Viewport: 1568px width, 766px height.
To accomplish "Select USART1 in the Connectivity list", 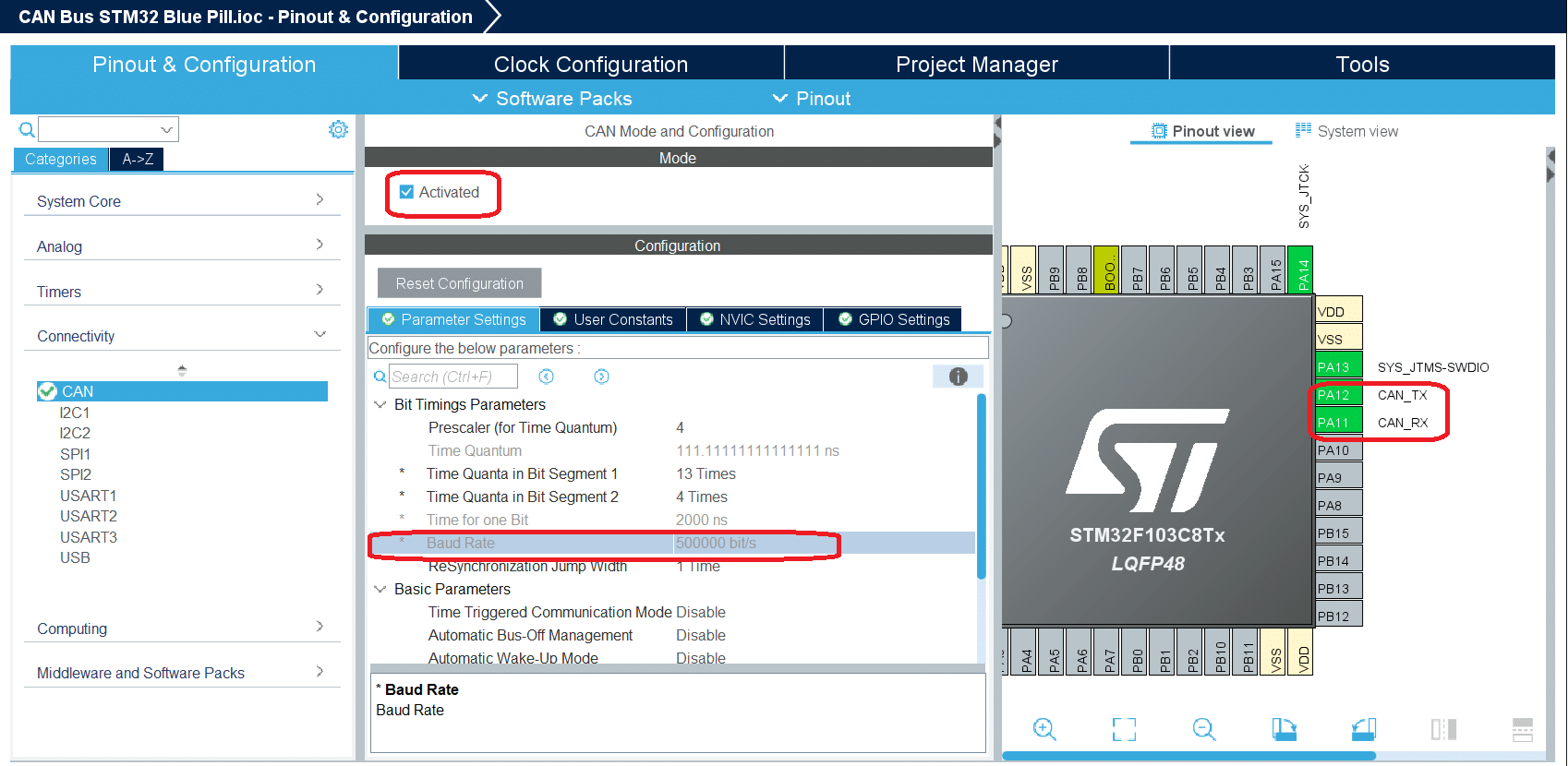I will (89, 496).
